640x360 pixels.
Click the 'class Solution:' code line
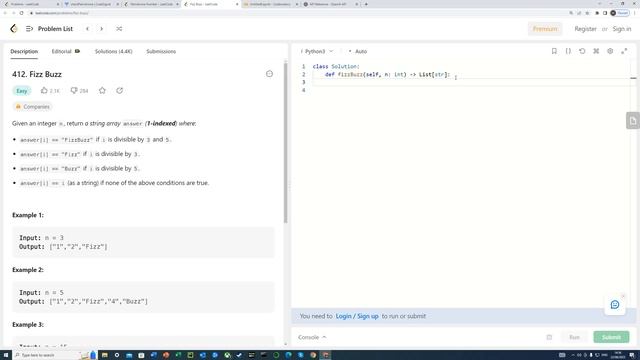pyautogui.click(x=336, y=66)
